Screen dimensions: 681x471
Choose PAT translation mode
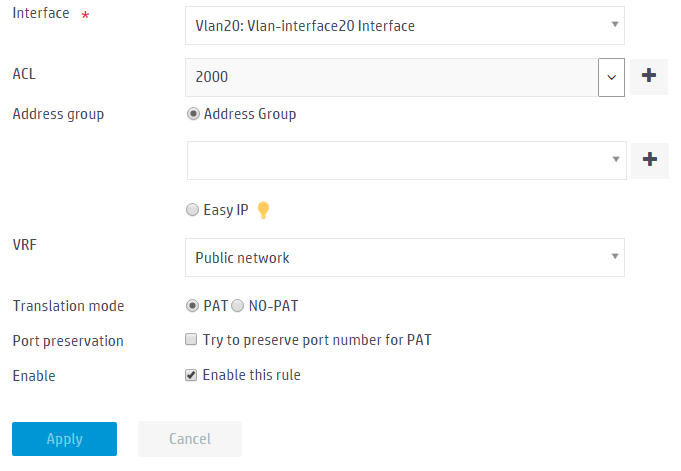click(192, 306)
